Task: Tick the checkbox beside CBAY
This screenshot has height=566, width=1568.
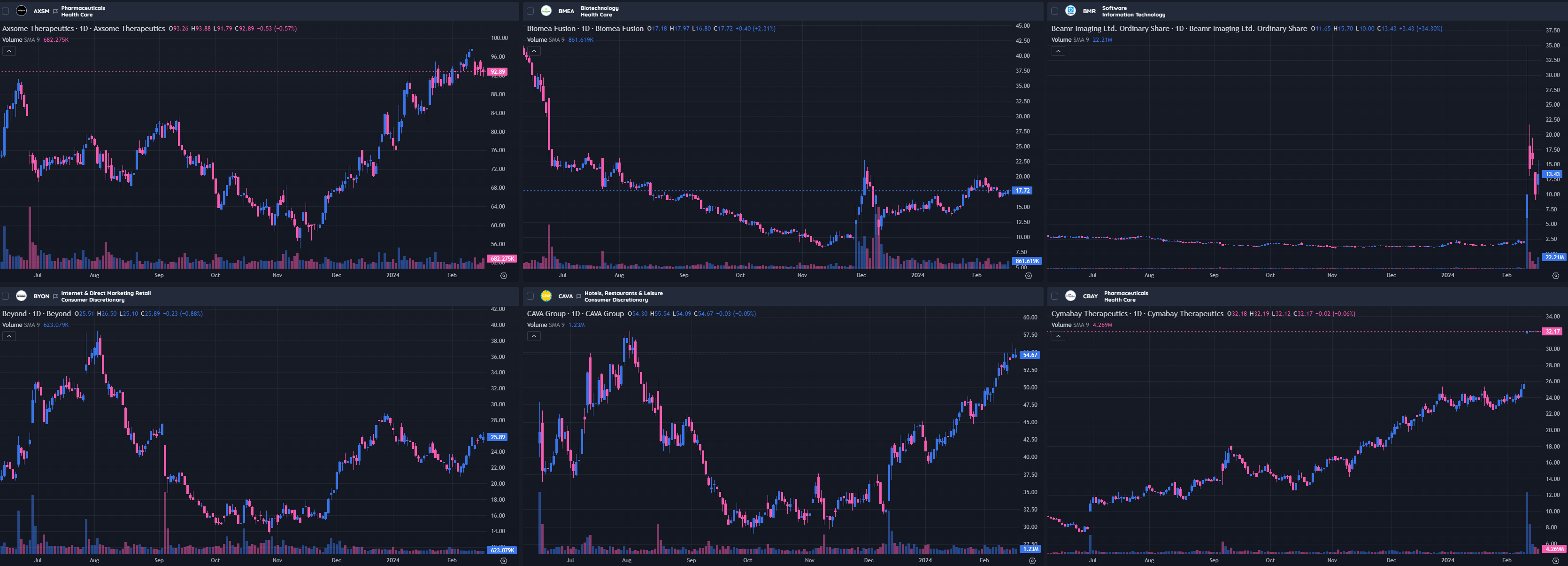Action: [x=1055, y=296]
